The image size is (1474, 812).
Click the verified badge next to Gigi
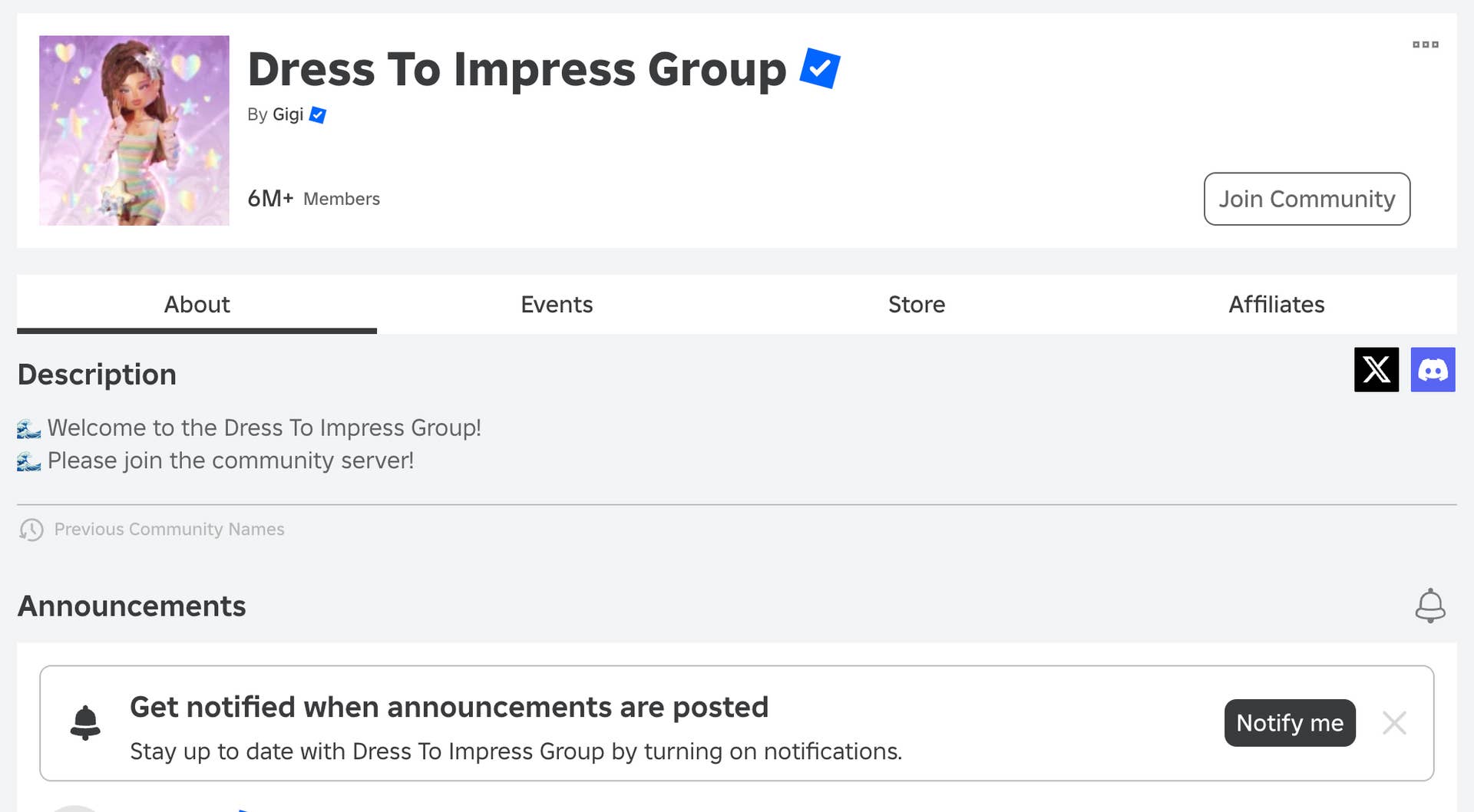(x=318, y=115)
